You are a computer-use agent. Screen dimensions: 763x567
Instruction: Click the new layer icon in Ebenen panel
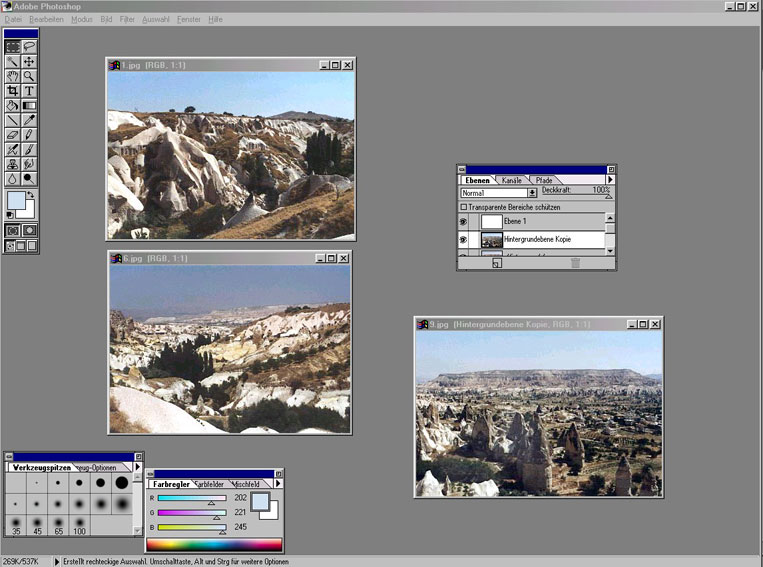497,263
